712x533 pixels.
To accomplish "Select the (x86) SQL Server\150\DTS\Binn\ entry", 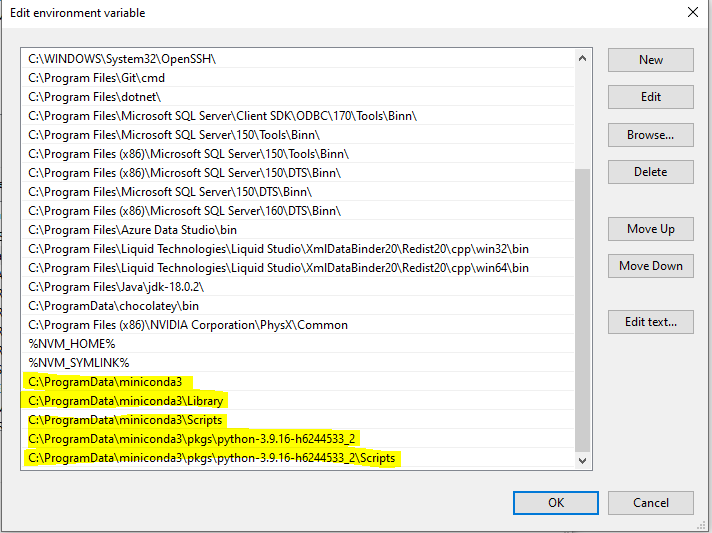I will [298, 173].
